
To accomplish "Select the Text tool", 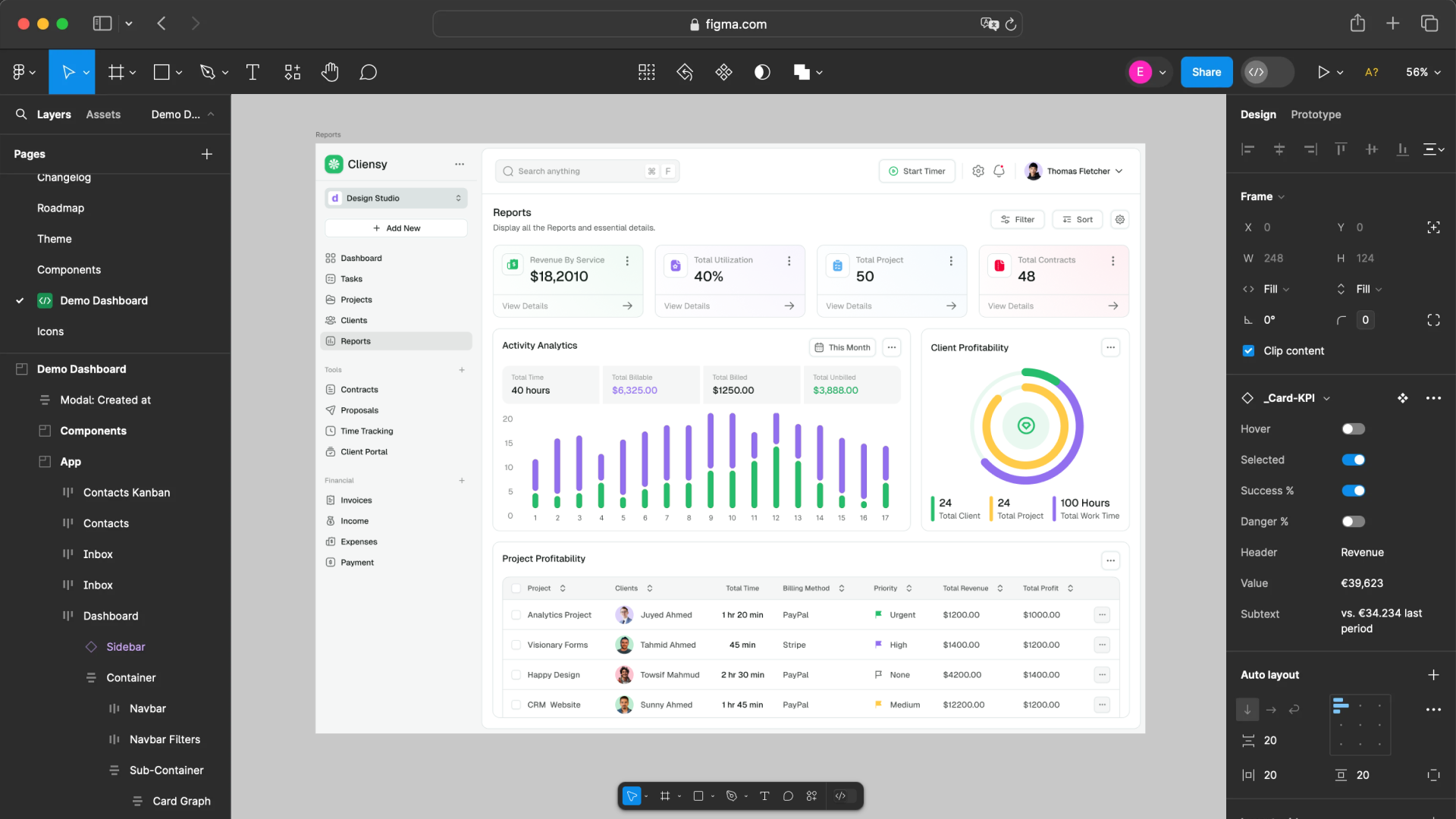I will click(x=253, y=72).
